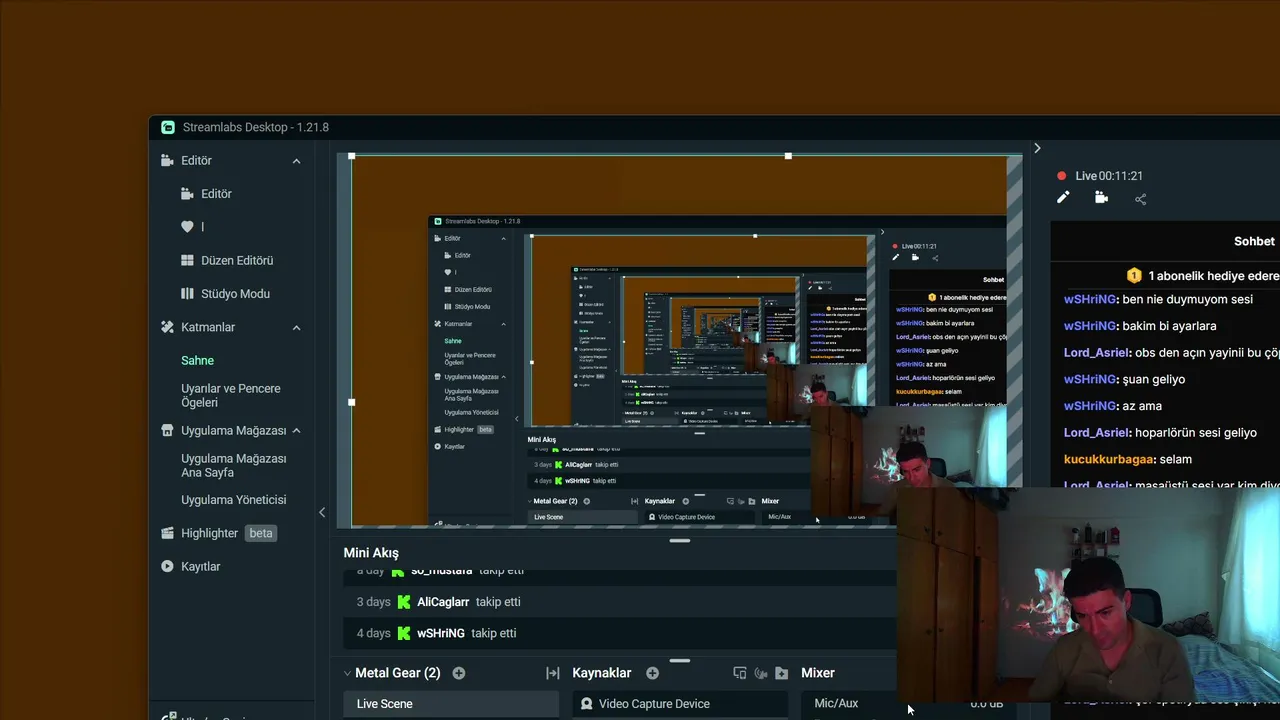Click the gold gift badge in chat

(x=1134, y=275)
